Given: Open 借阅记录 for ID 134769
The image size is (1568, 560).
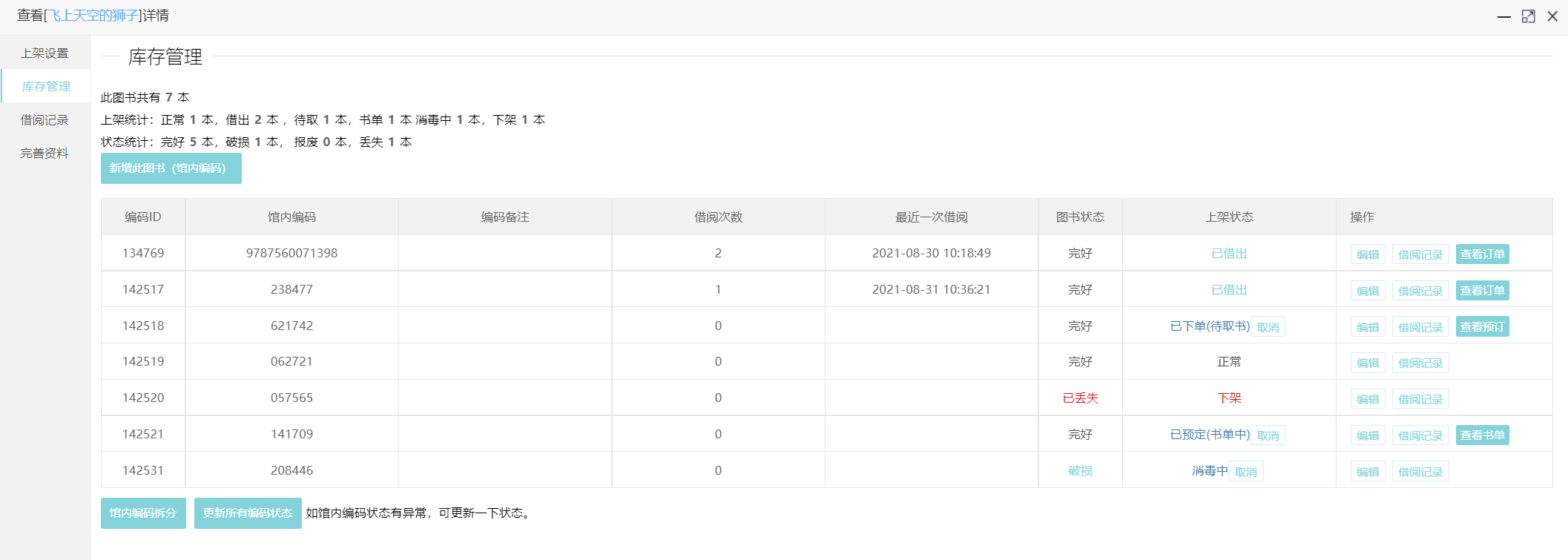Looking at the screenshot, I should click(x=1420, y=254).
